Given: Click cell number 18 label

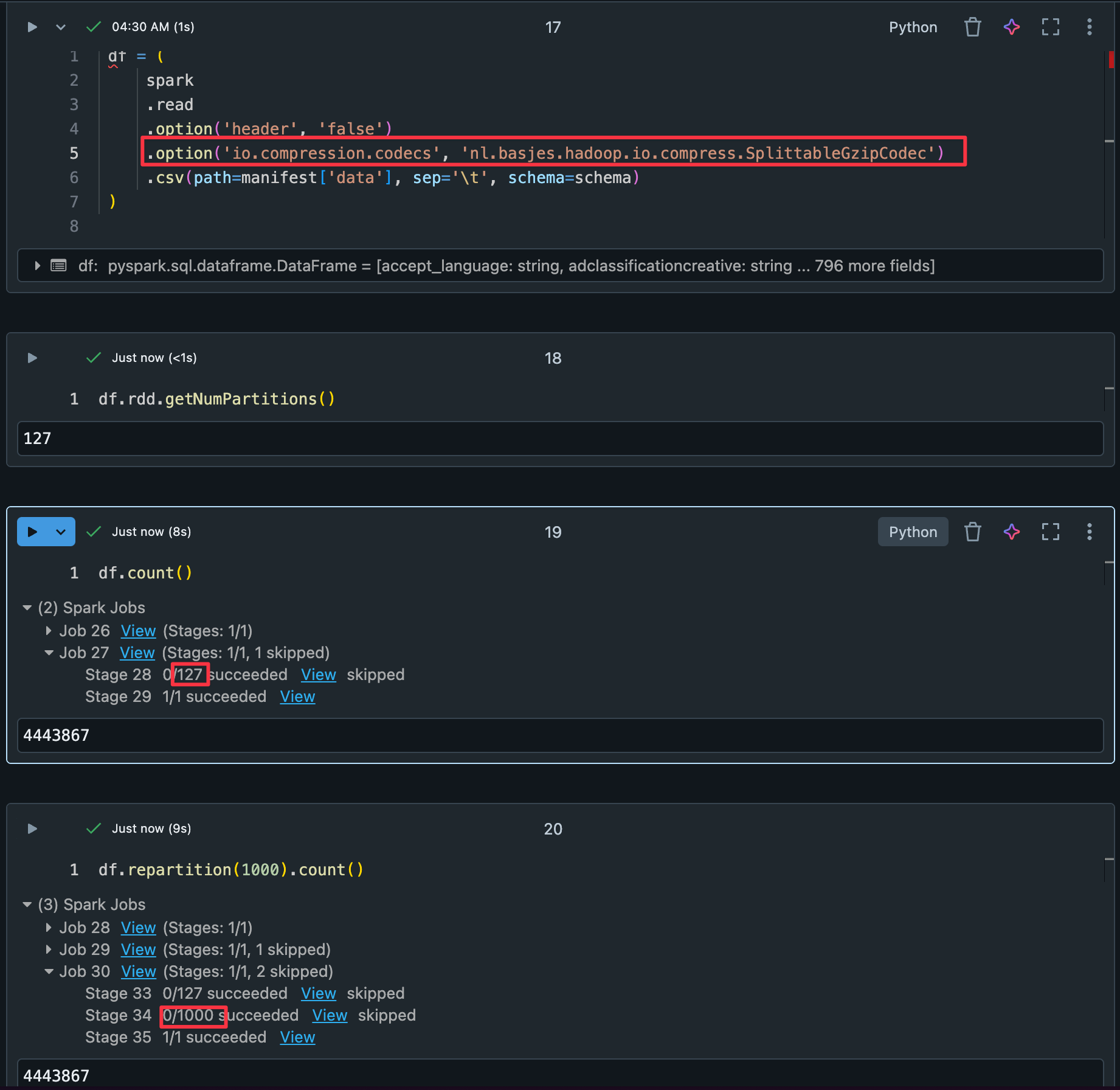Looking at the screenshot, I should pyautogui.click(x=553, y=358).
